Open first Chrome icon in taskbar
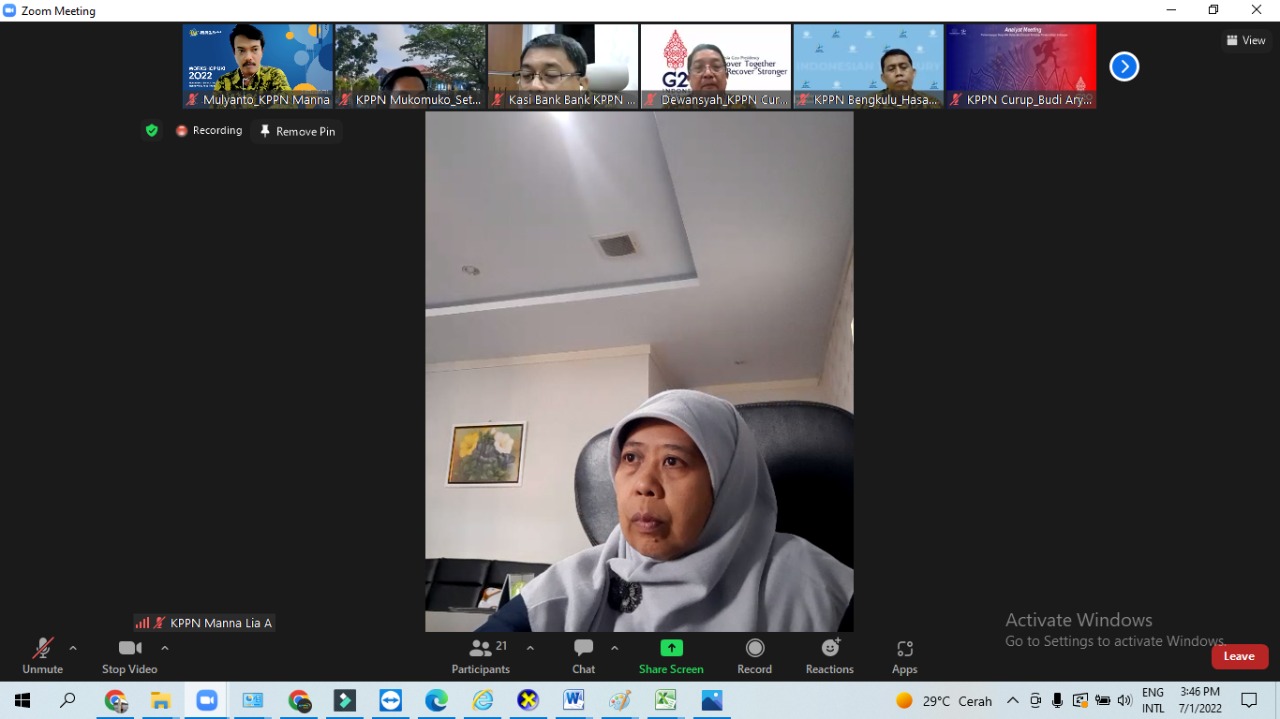The image size is (1280, 719). (x=115, y=700)
